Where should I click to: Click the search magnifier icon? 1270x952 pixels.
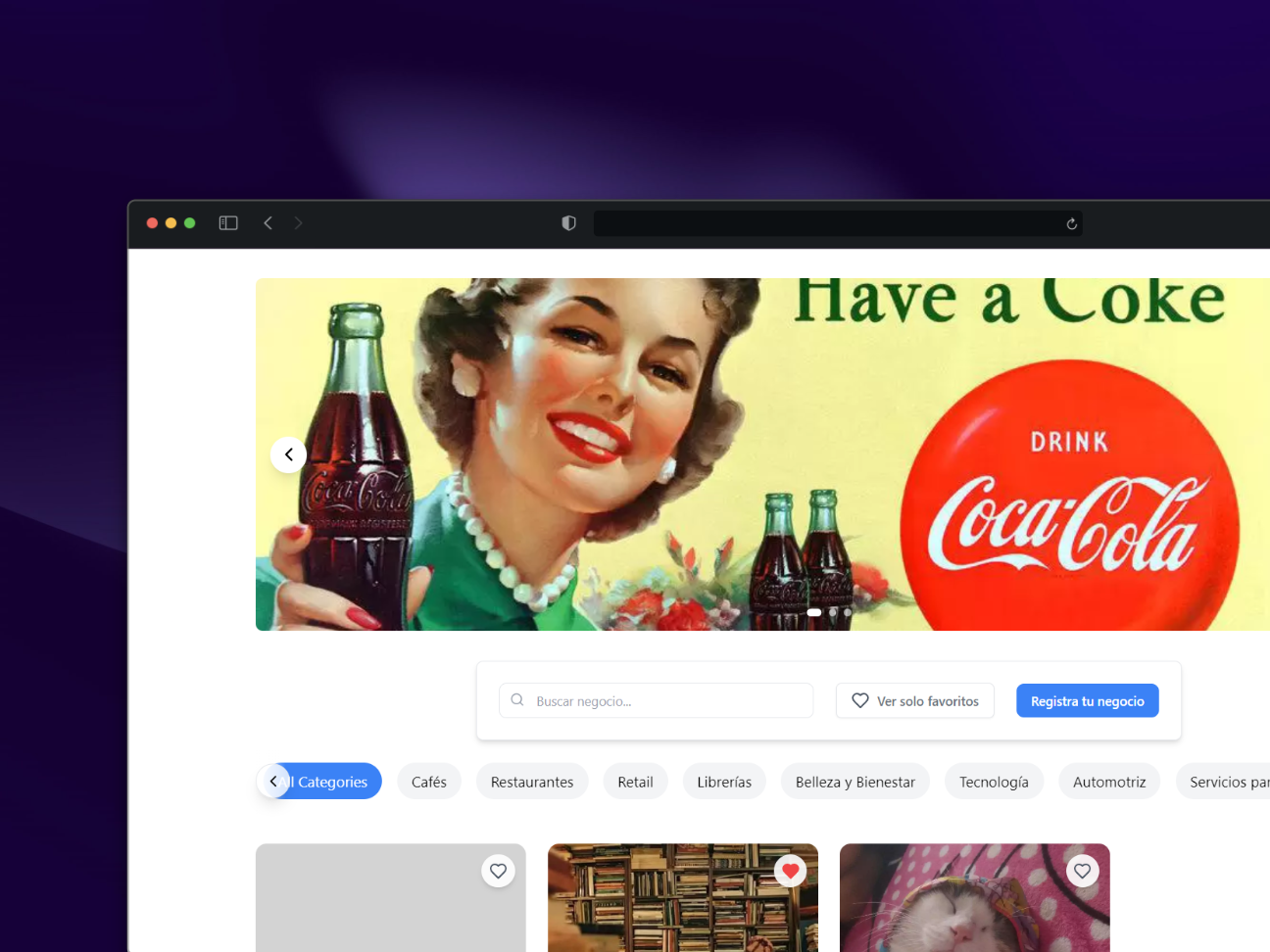coord(517,700)
